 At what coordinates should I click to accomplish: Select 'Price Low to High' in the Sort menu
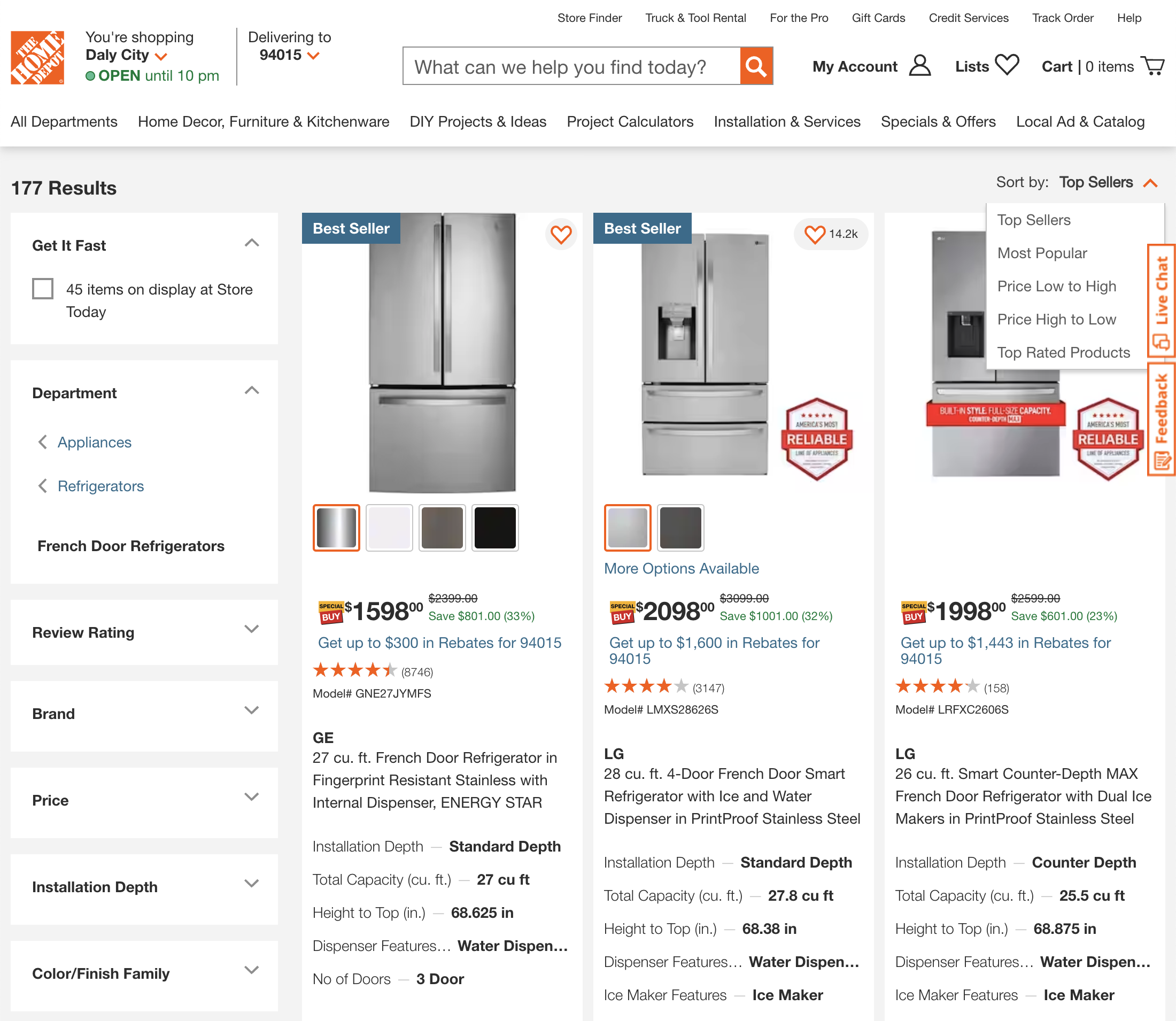pos(1057,286)
